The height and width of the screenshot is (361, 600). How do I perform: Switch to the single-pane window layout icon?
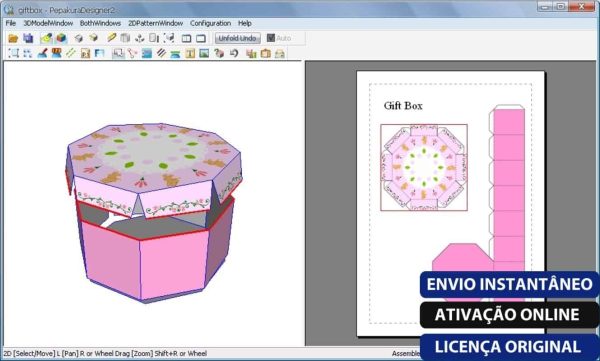(201, 38)
